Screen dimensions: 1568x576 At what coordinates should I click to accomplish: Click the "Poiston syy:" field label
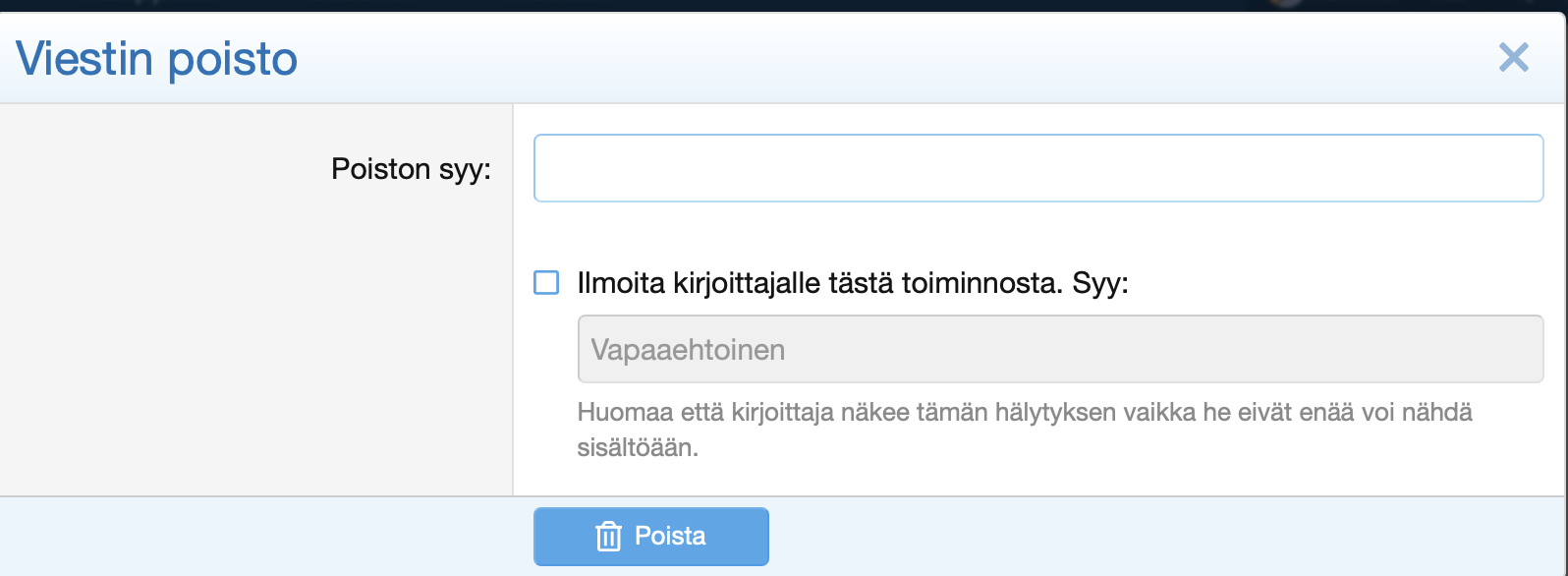(x=411, y=169)
